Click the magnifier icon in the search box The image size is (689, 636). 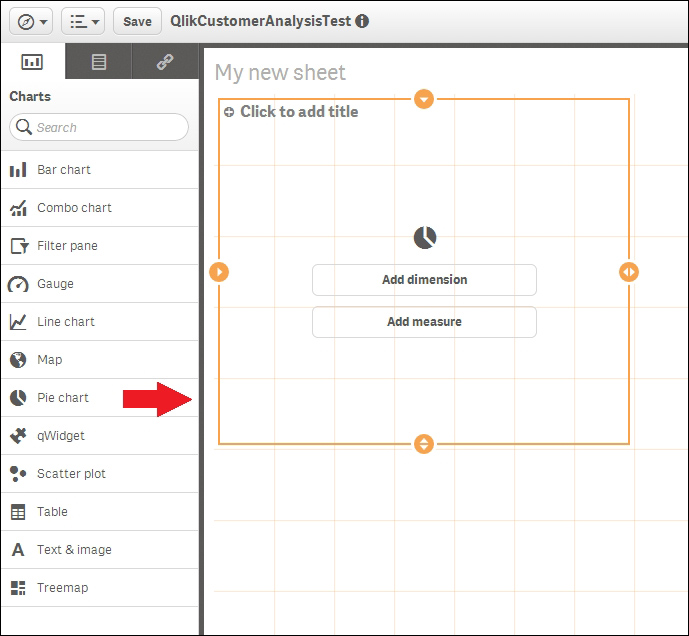[x=24, y=127]
